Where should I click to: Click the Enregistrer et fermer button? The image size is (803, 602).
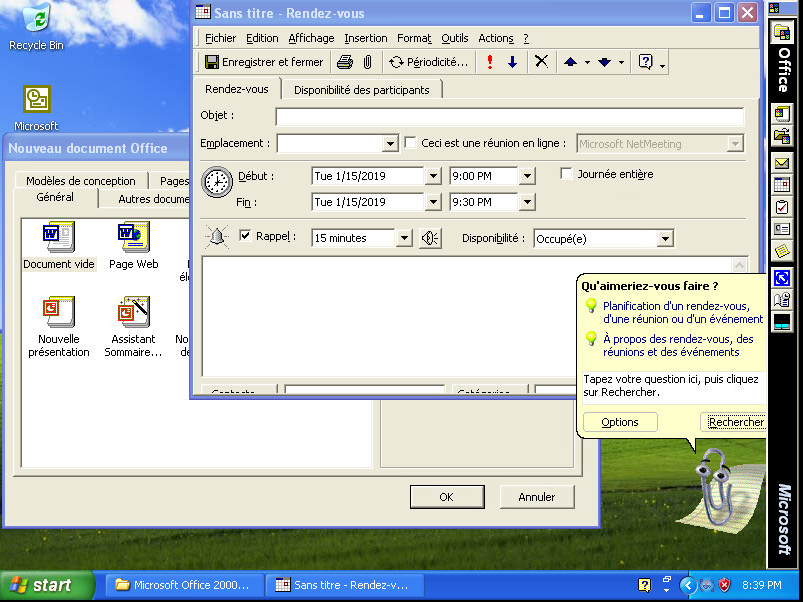264,62
